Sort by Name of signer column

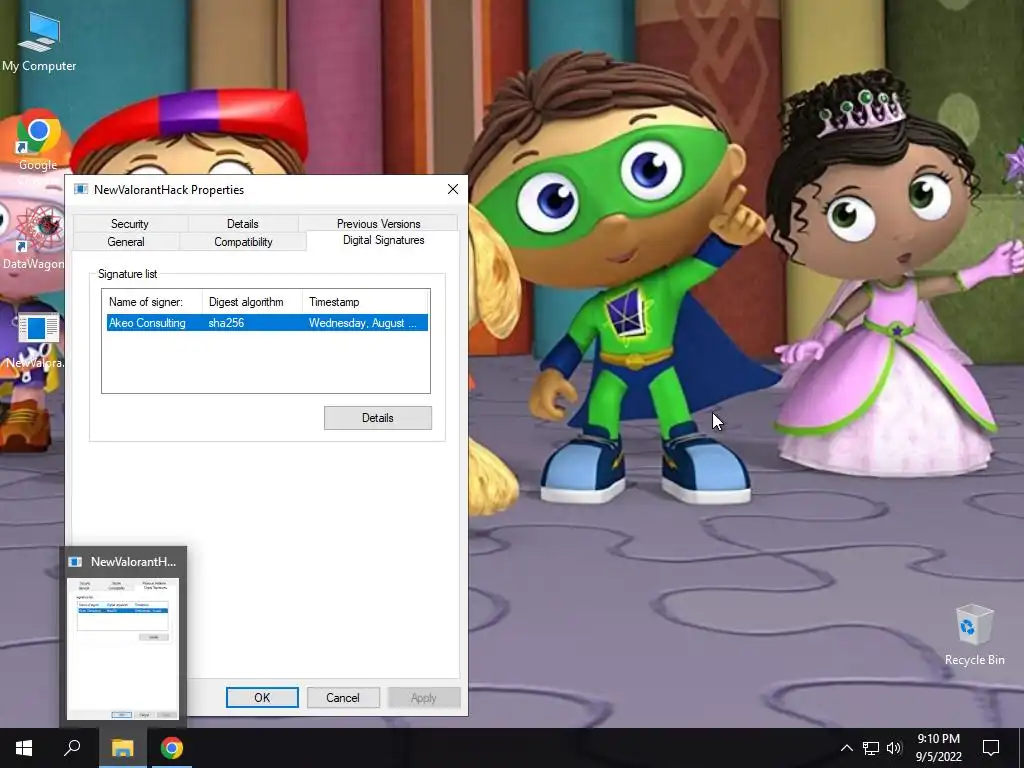(152, 302)
